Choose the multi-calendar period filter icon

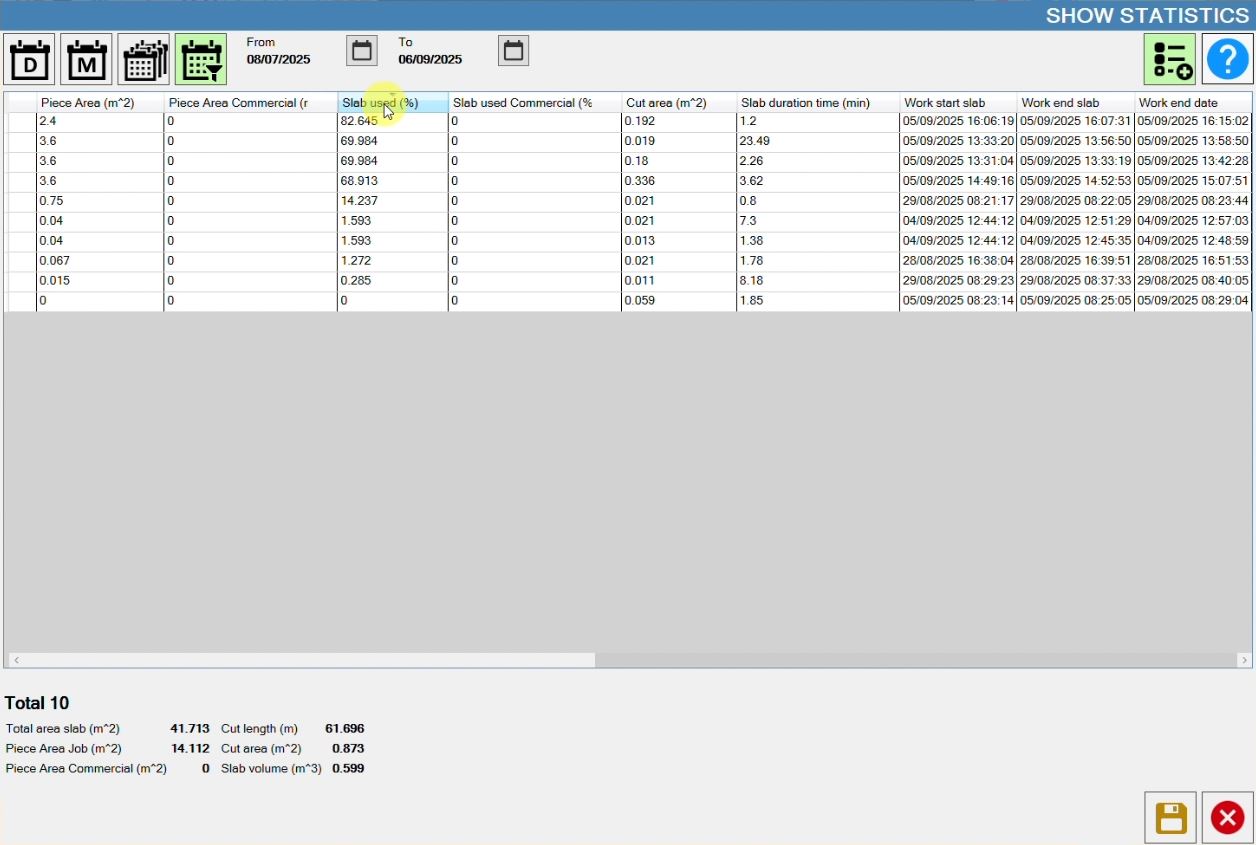click(x=144, y=60)
